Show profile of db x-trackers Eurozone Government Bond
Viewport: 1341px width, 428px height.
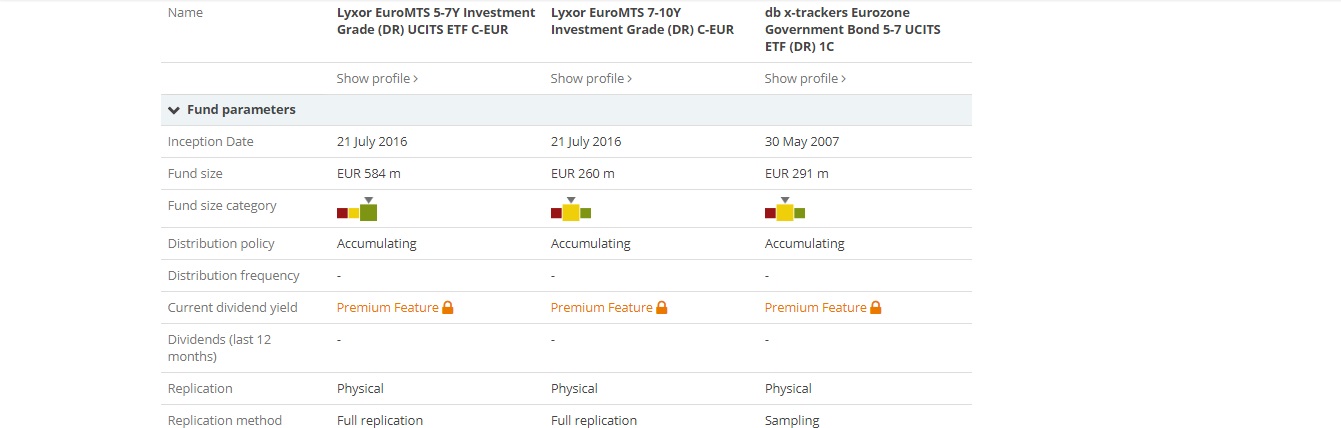(x=805, y=79)
